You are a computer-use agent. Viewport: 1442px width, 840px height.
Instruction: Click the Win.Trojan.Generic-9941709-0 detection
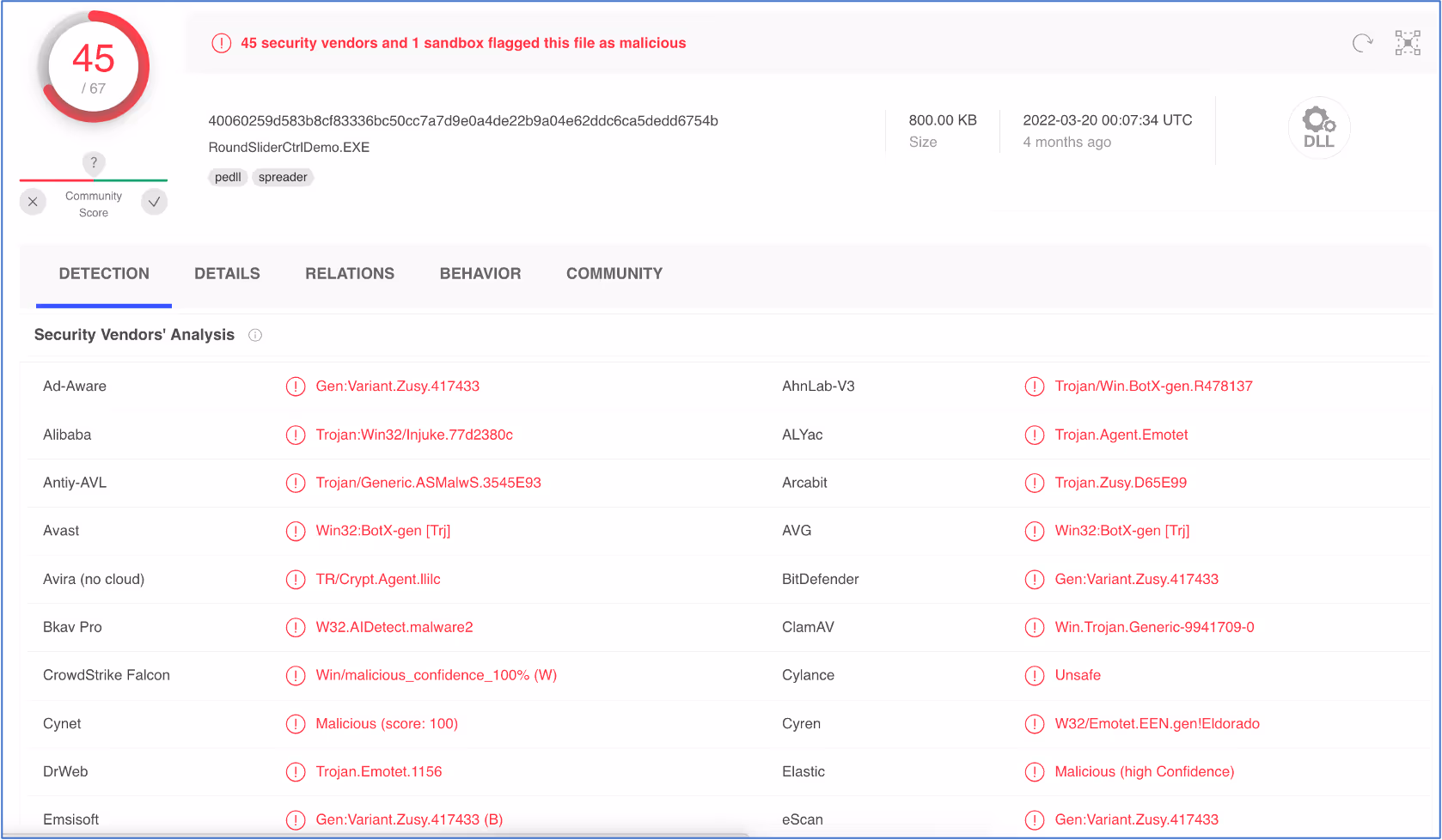(x=1155, y=627)
